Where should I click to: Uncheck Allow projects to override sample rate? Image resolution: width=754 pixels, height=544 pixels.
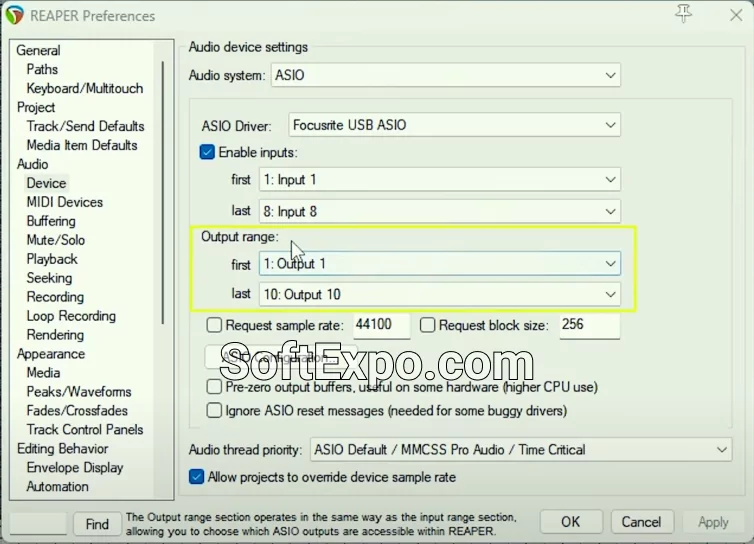tap(197, 477)
